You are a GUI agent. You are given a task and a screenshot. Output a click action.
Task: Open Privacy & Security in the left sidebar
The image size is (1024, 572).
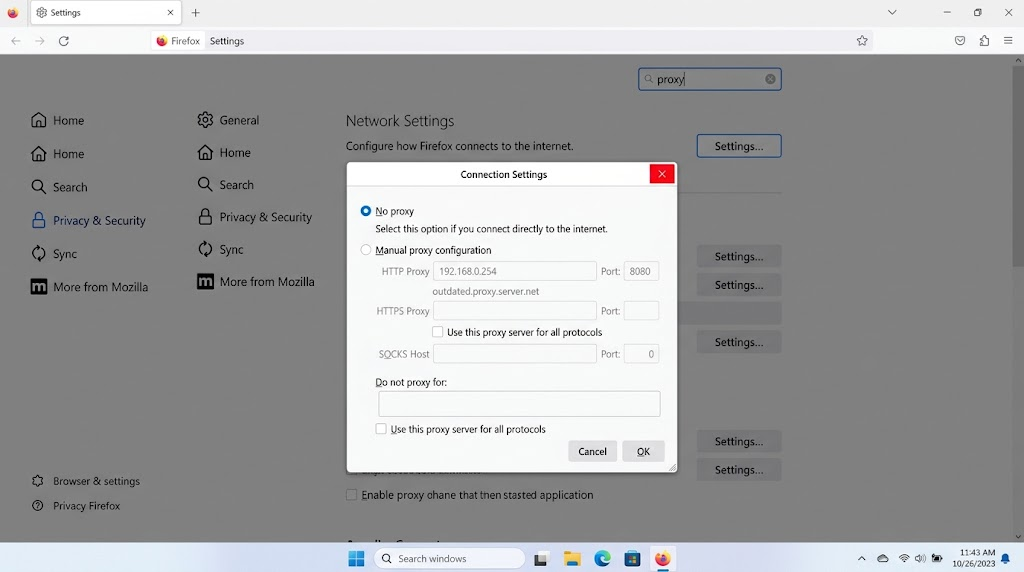pyautogui.click(x=88, y=221)
